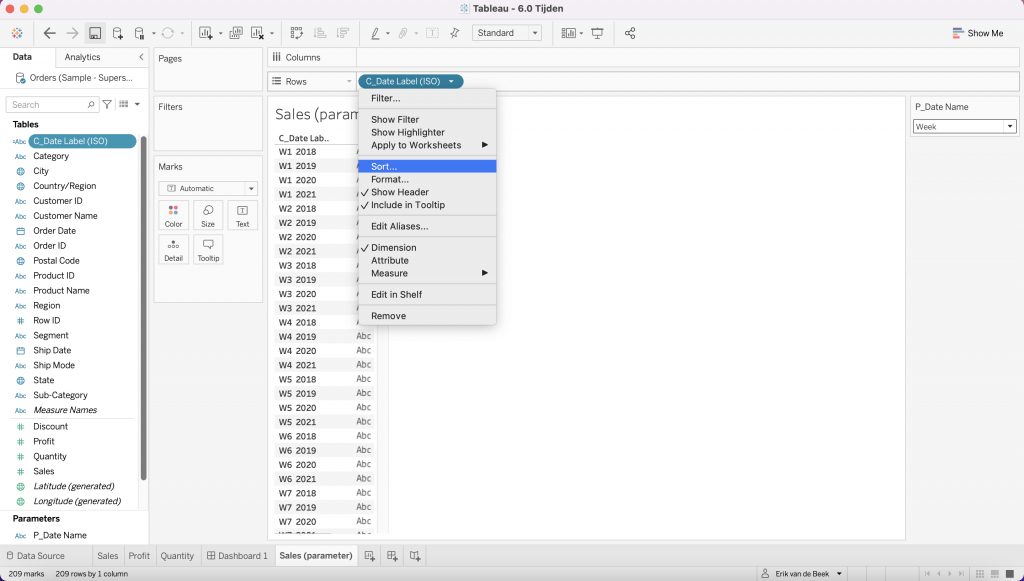The width and height of the screenshot is (1024, 581).
Task: Select the Attribute option in context menu
Action: (x=389, y=260)
